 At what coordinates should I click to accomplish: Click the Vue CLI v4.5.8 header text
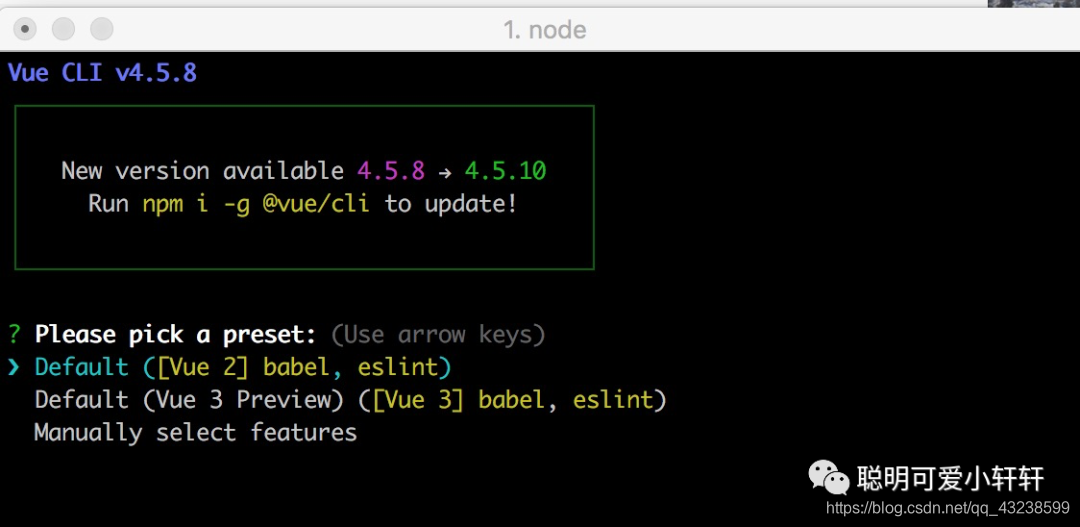[x=103, y=72]
